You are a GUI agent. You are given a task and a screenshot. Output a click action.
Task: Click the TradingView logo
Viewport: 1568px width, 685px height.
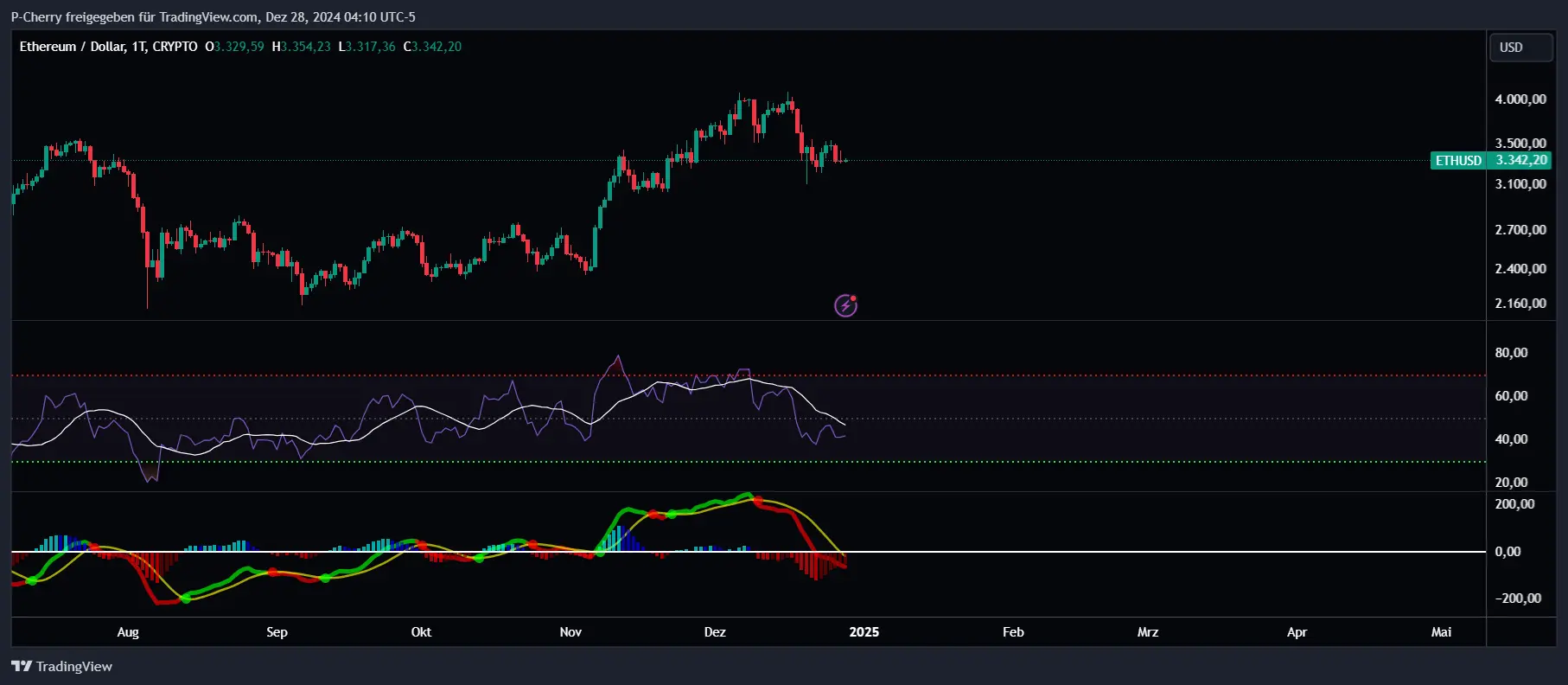click(x=61, y=666)
